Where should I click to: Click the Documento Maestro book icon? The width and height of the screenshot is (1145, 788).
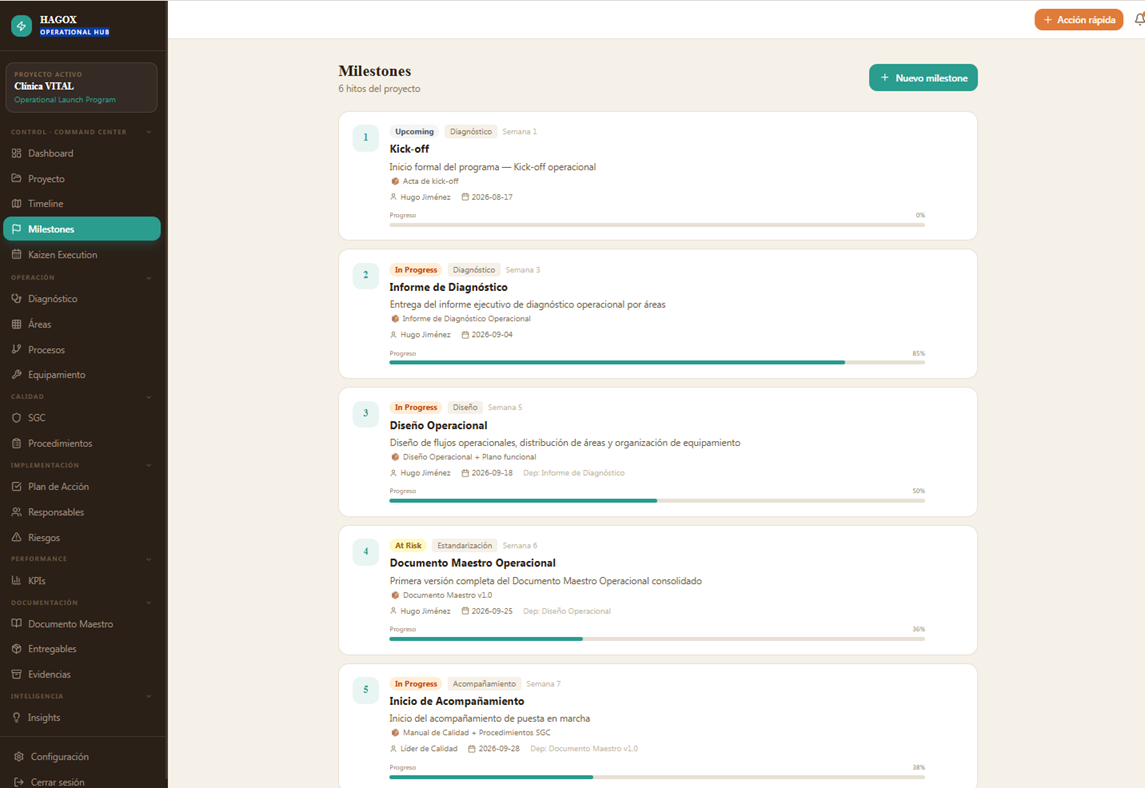click(x=17, y=624)
